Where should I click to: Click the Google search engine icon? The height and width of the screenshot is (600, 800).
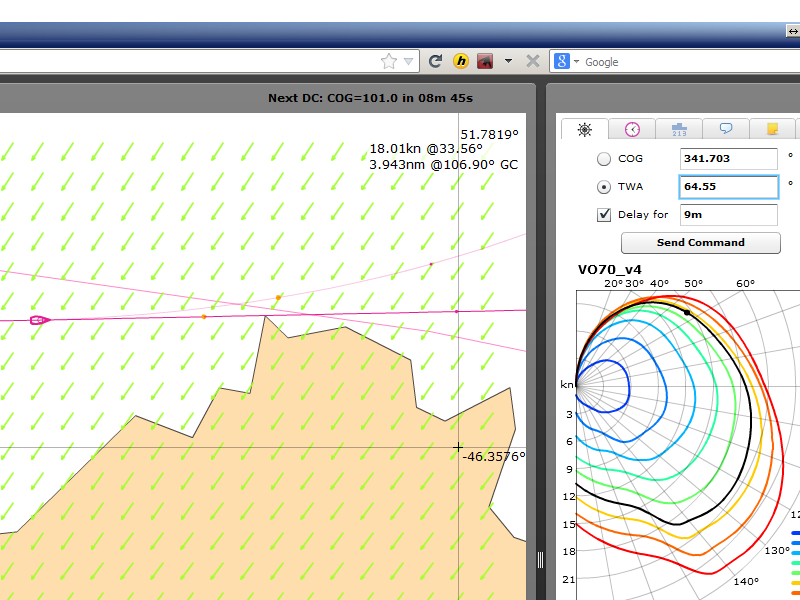[x=562, y=62]
